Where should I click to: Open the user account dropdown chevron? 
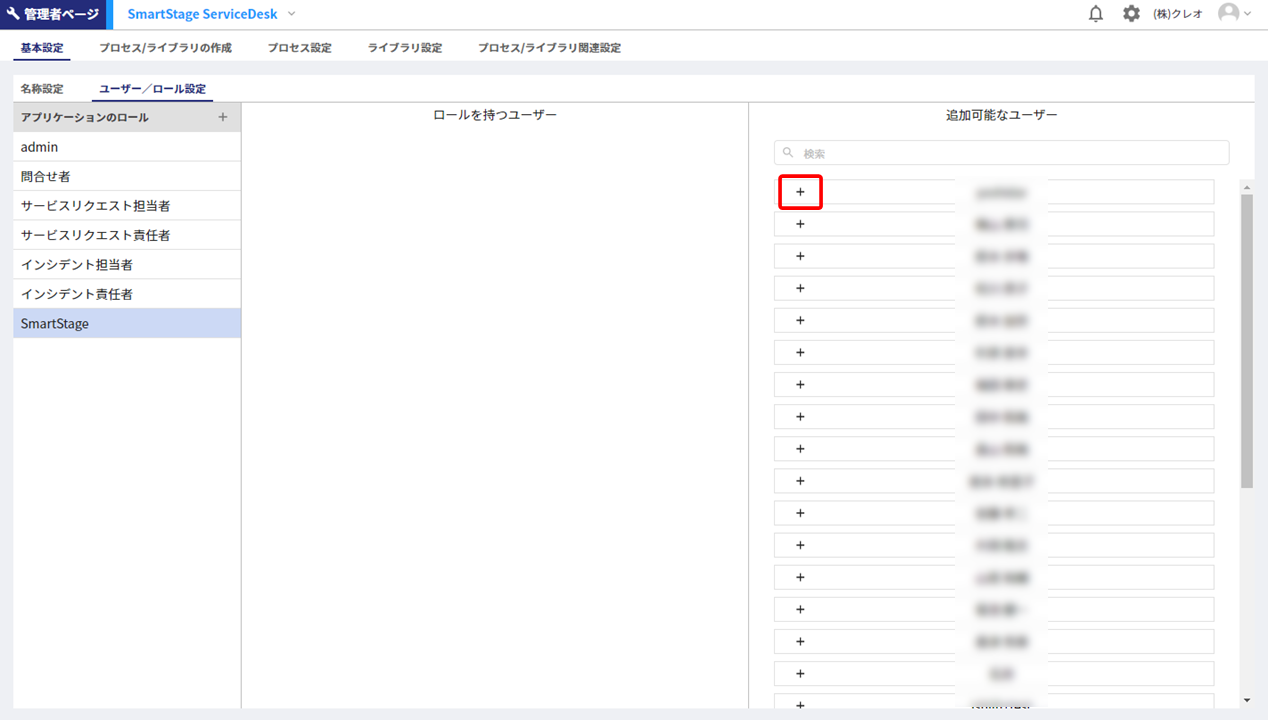[1247, 14]
